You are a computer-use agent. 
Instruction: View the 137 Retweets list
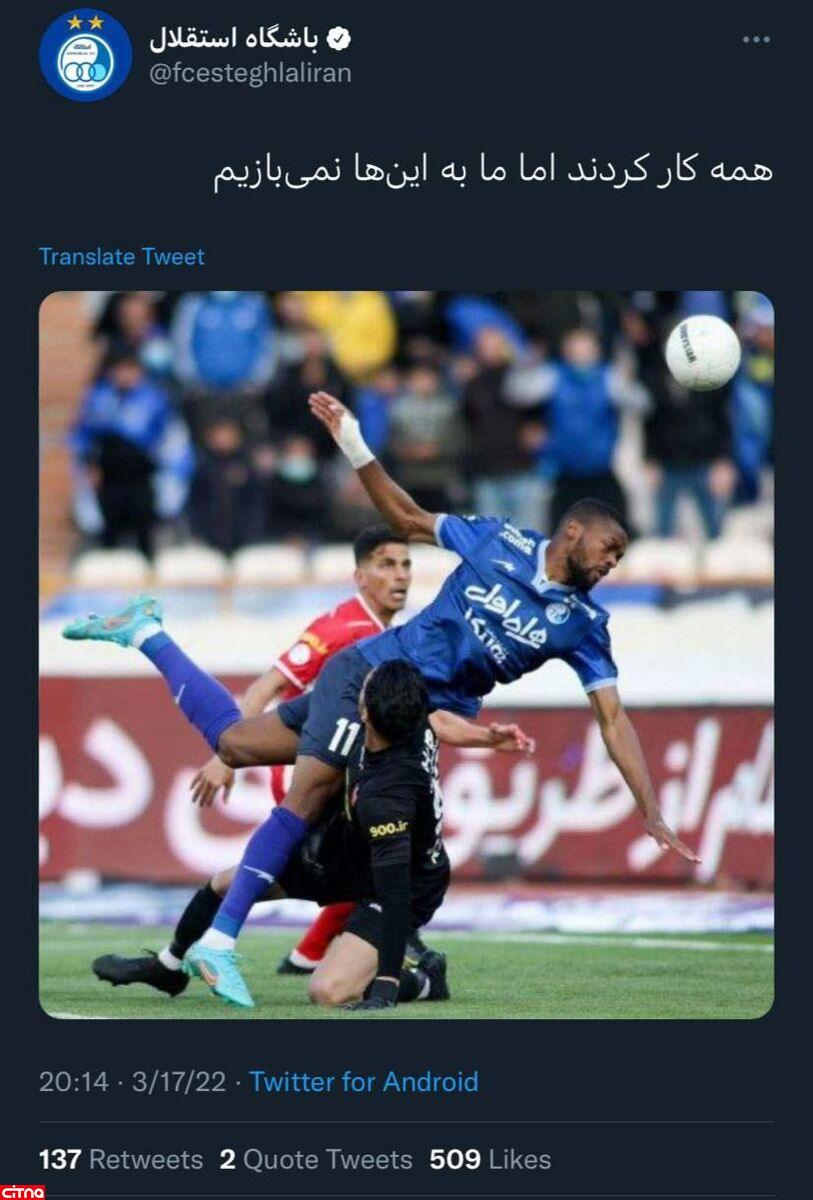[x=121, y=1160]
